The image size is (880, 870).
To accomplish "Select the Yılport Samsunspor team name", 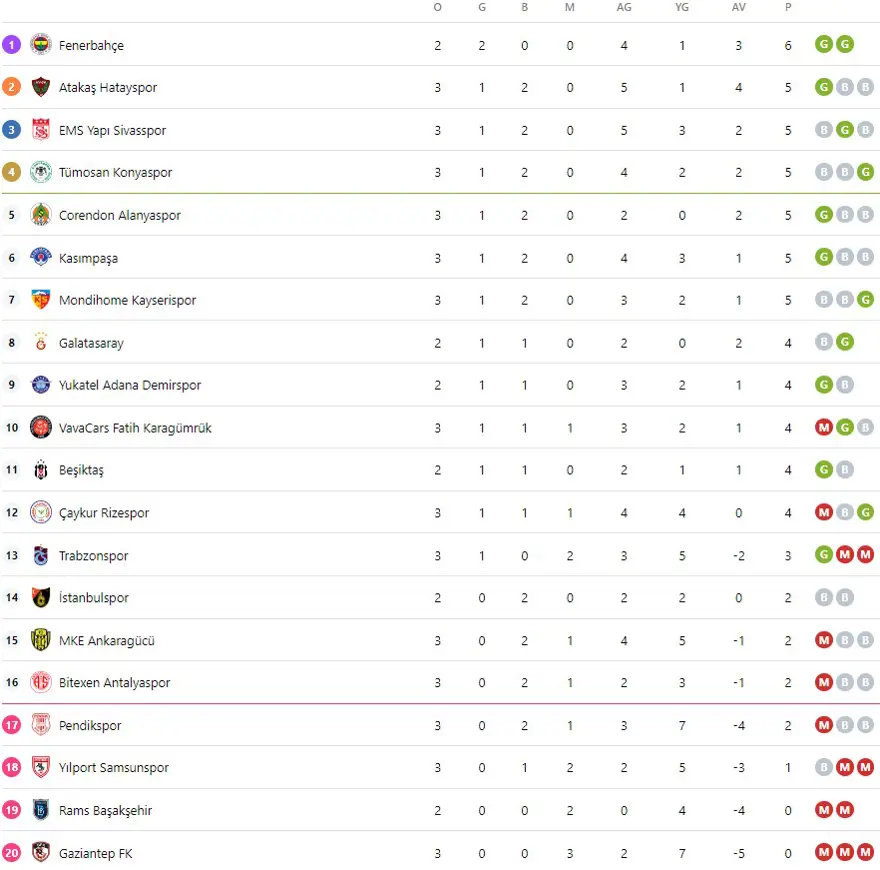I will click(x=114, y=768).
